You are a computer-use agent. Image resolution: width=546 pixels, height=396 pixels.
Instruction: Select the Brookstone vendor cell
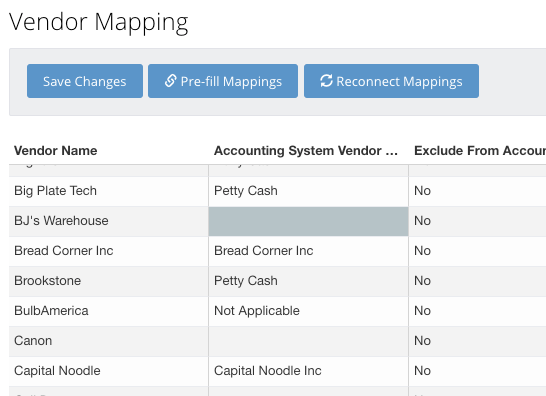pos(109,281)
